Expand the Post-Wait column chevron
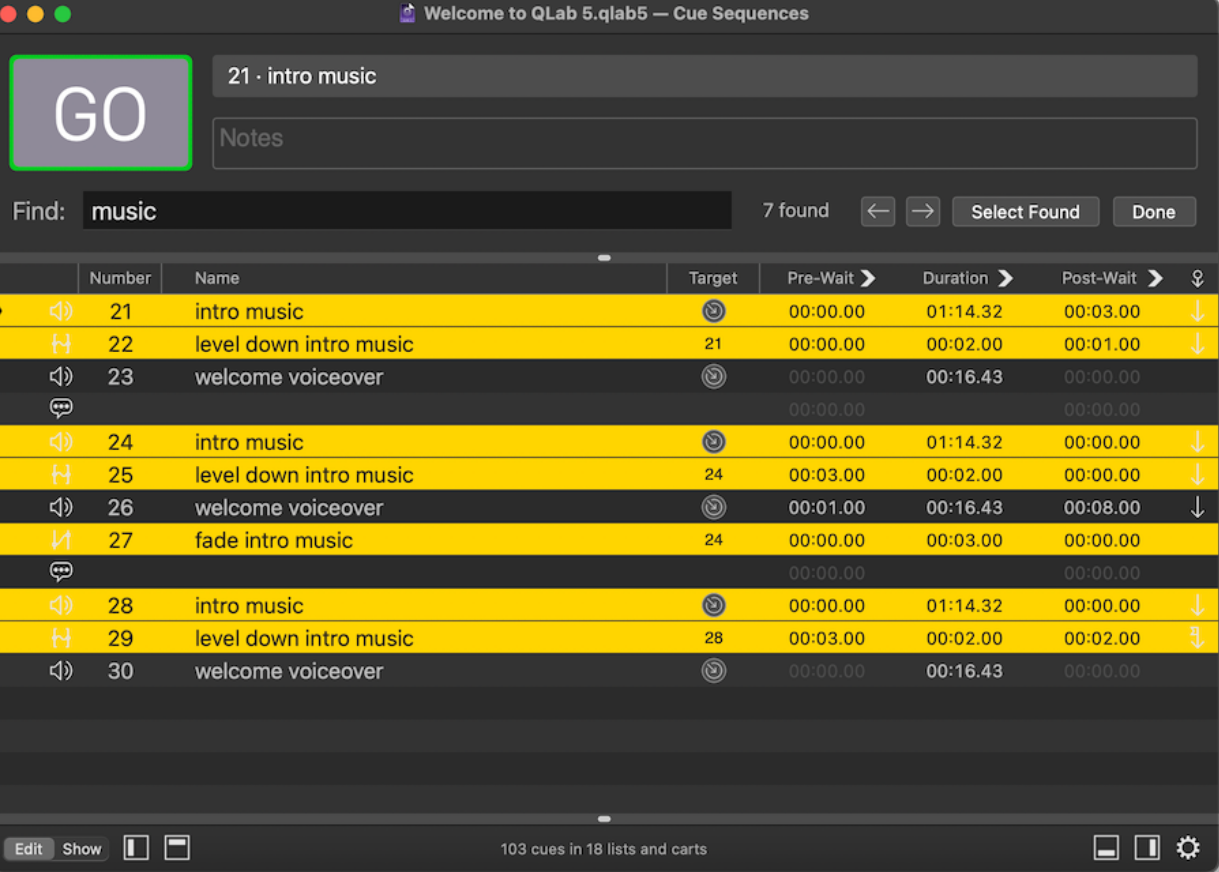The width and height of the screenshot is (1219, 872). pyautogui.click(x=1155, y=278)
